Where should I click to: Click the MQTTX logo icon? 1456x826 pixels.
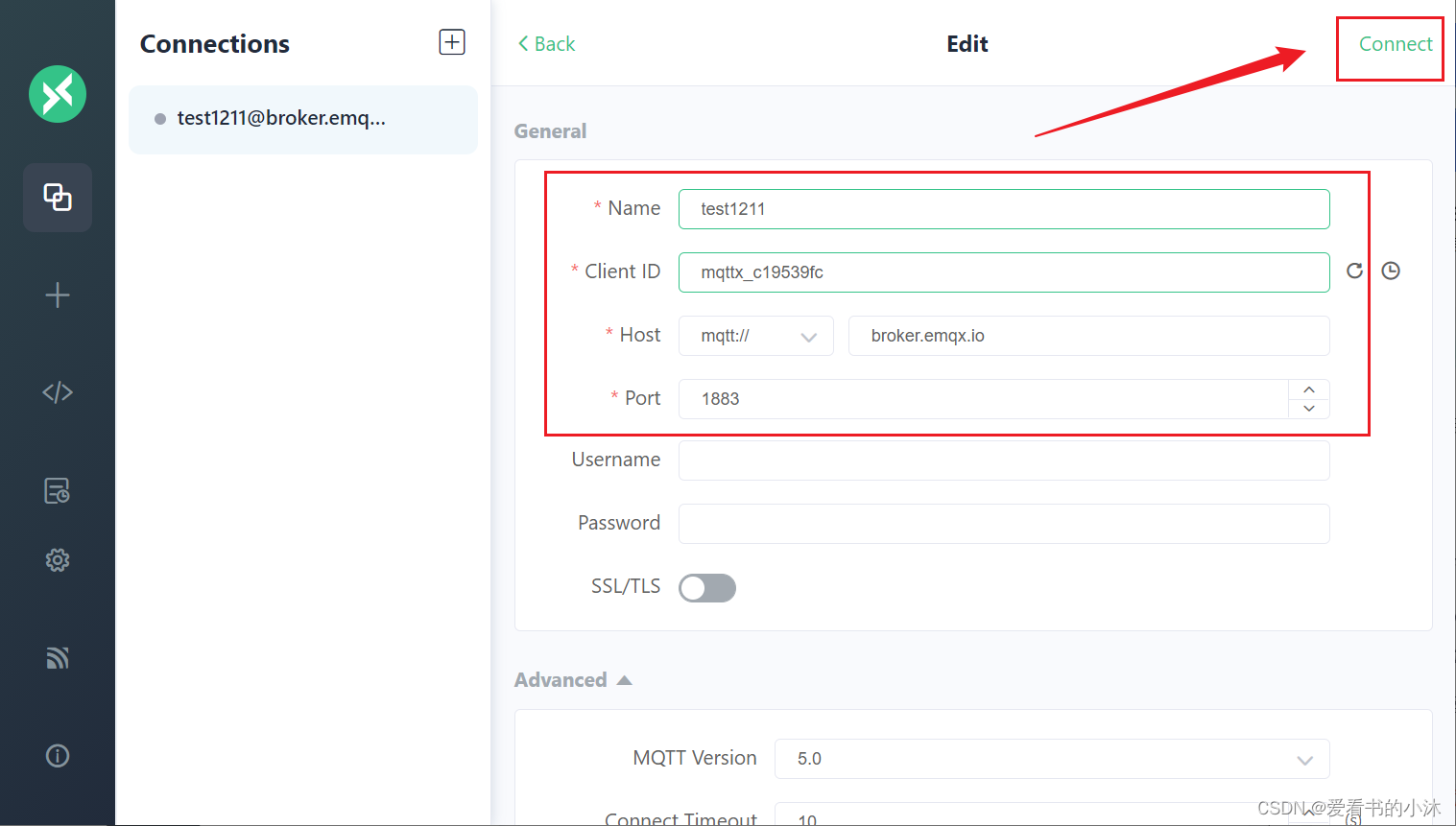(58, 94)
